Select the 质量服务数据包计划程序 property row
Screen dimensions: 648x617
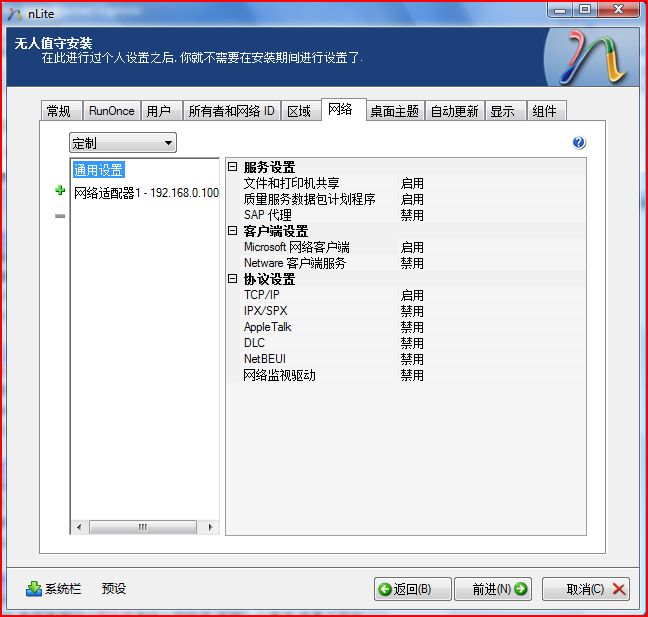point(406,199)
